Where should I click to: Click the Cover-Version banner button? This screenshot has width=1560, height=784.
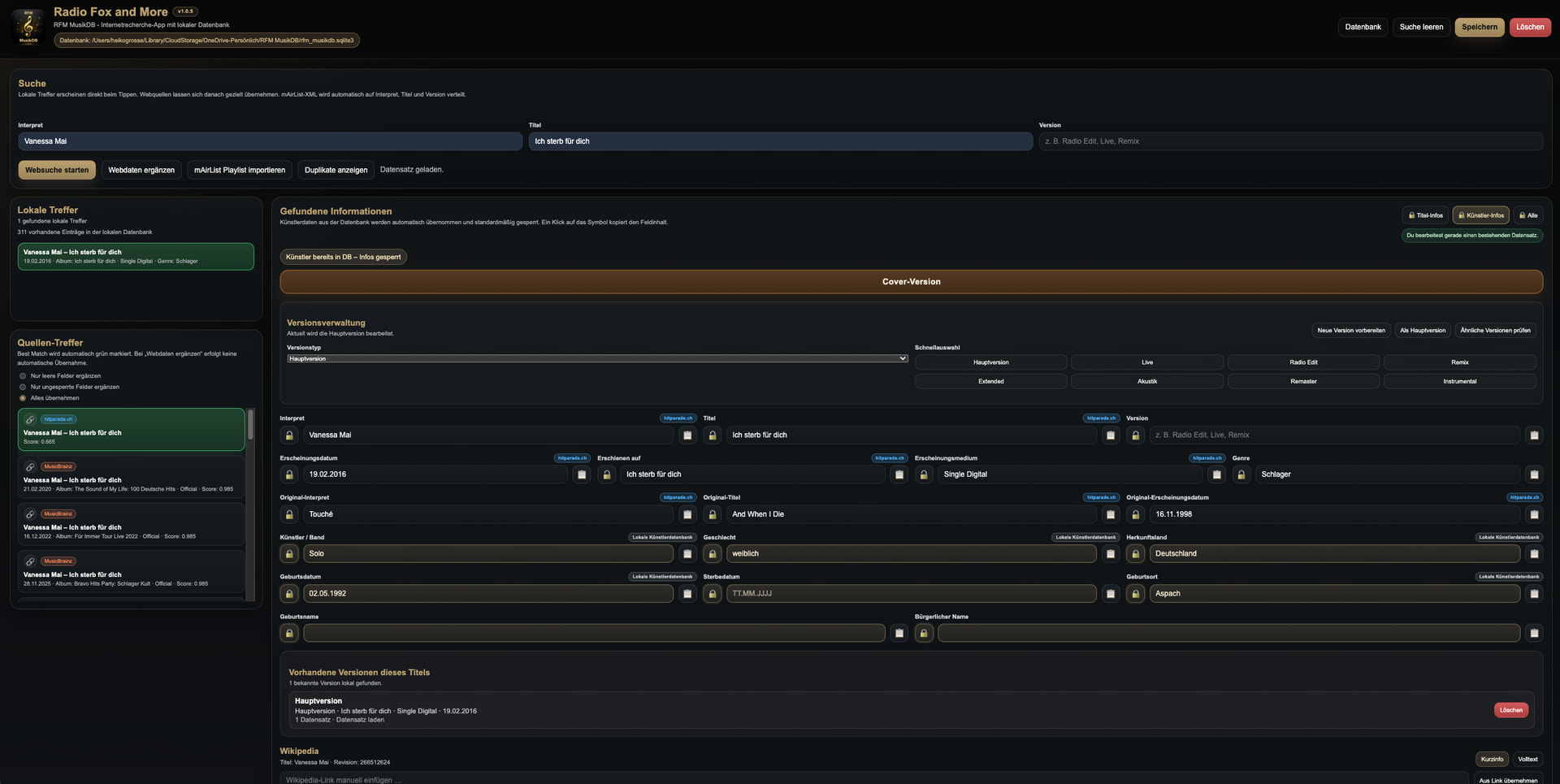911,282
